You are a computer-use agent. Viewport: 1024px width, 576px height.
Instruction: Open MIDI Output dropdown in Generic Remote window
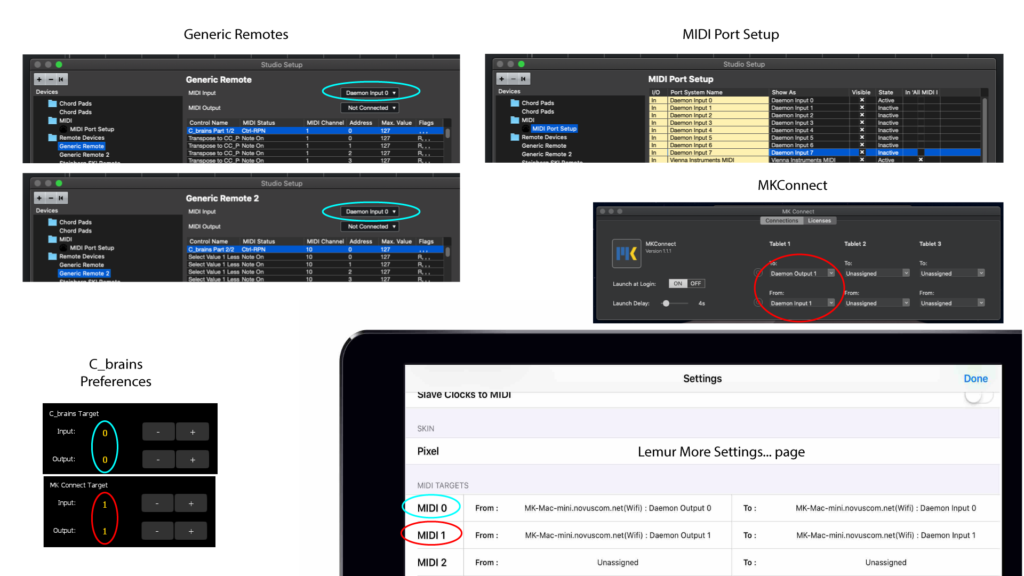point(370,108)
